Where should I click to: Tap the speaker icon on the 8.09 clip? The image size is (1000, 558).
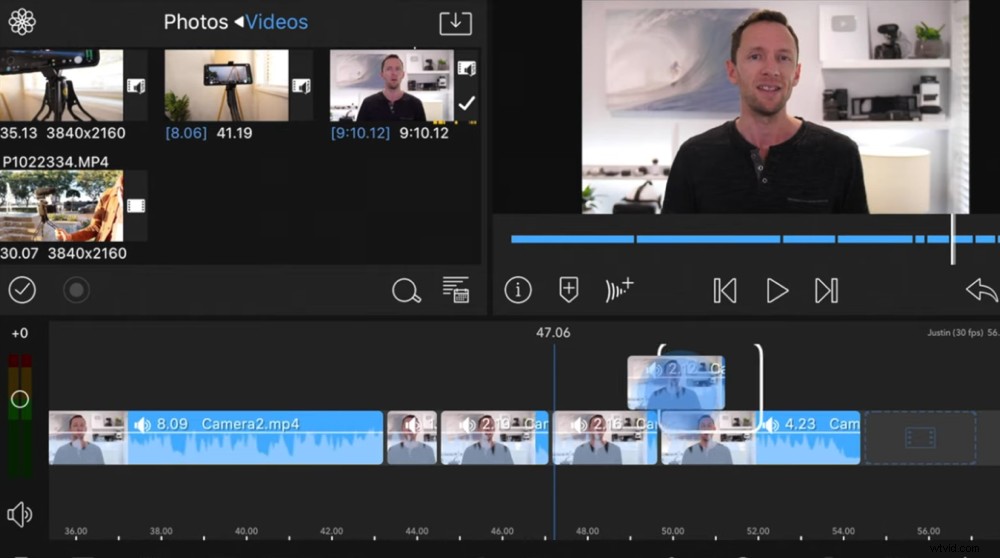click(143, 425)
